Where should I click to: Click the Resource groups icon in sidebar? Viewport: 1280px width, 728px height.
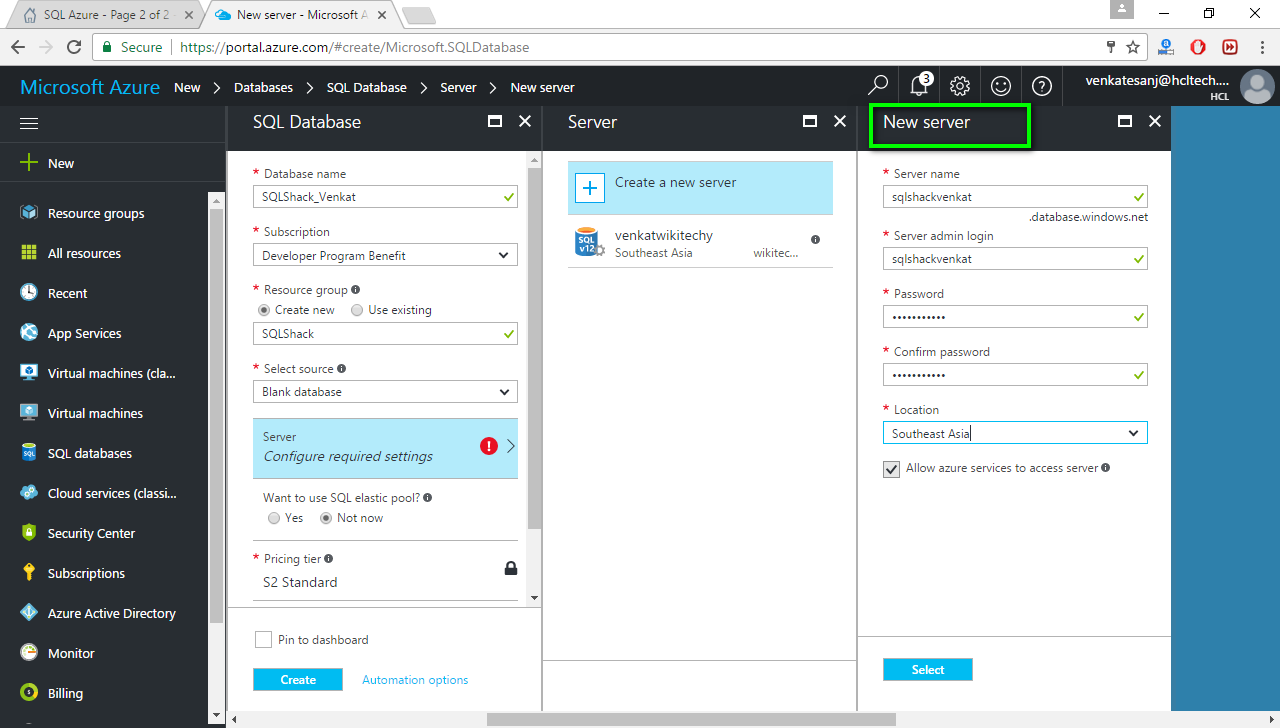[29, 213]
